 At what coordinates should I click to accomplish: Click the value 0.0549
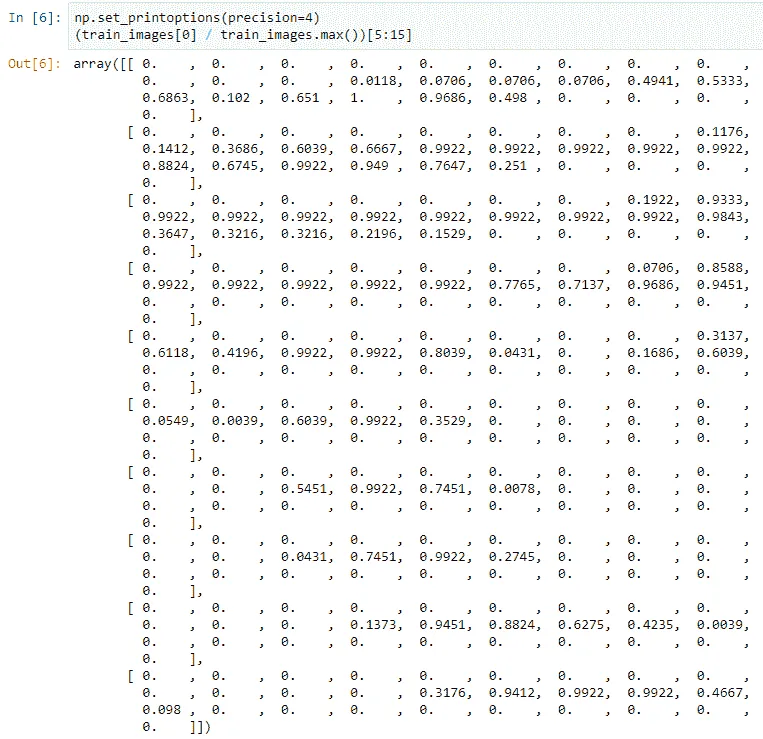point(165,421)
